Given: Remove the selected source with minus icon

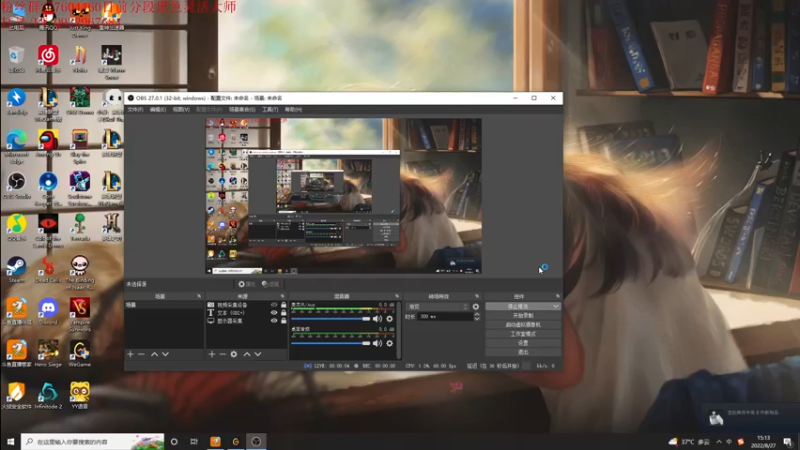Looking at the screenshot, I should pos(222,354).
